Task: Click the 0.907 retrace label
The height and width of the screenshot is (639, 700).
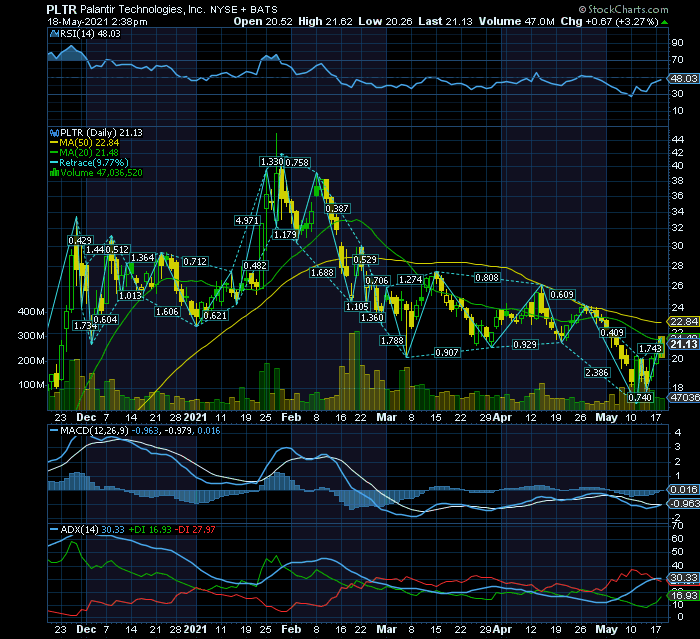Action: coord(447,353)
